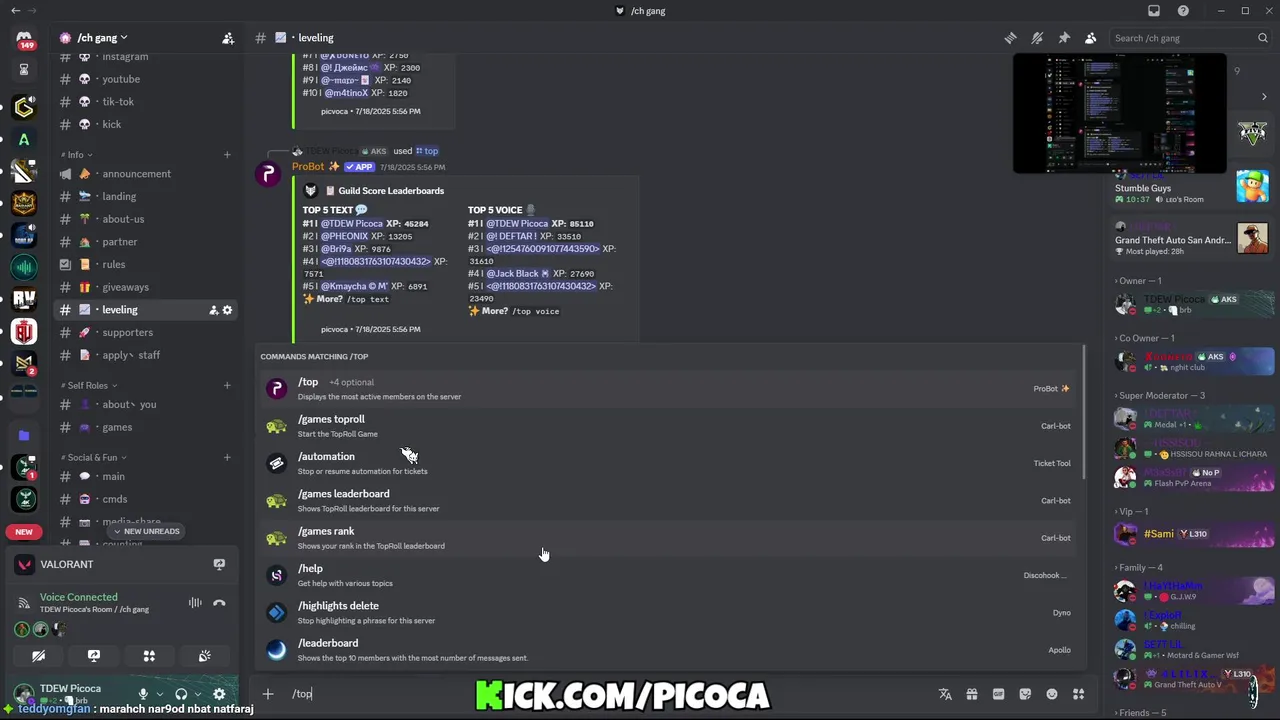The image size is (1280, 720).
Task: Disconnect from voice with hang-up icon
Action: (x=219, y=603)
